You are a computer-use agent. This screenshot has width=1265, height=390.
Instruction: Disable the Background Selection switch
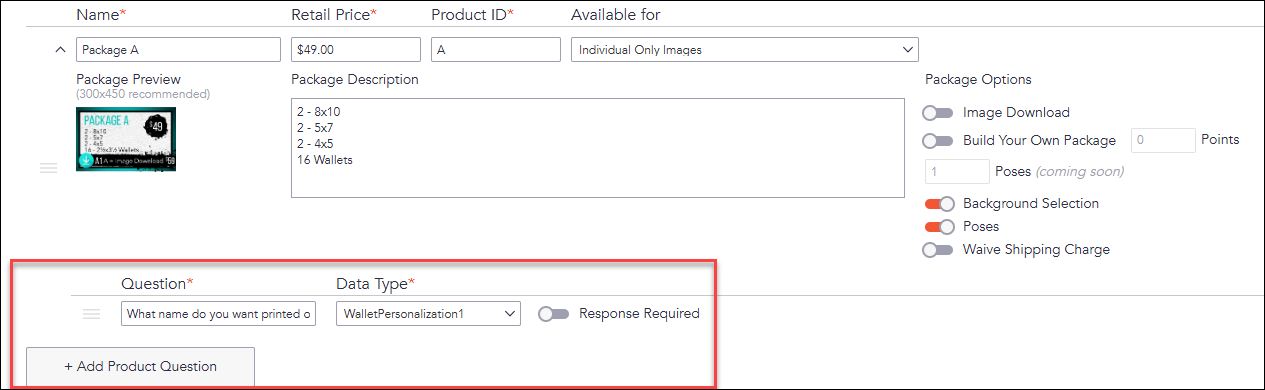(x=940, y=204)
